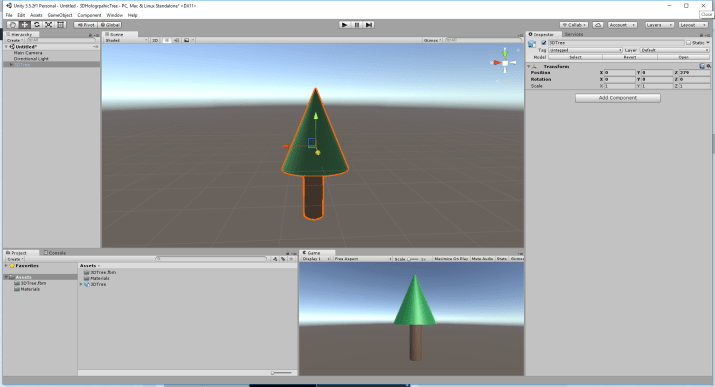Open the scene Gizmos dropdown
715x387 pixels.
tap(432, 40)
